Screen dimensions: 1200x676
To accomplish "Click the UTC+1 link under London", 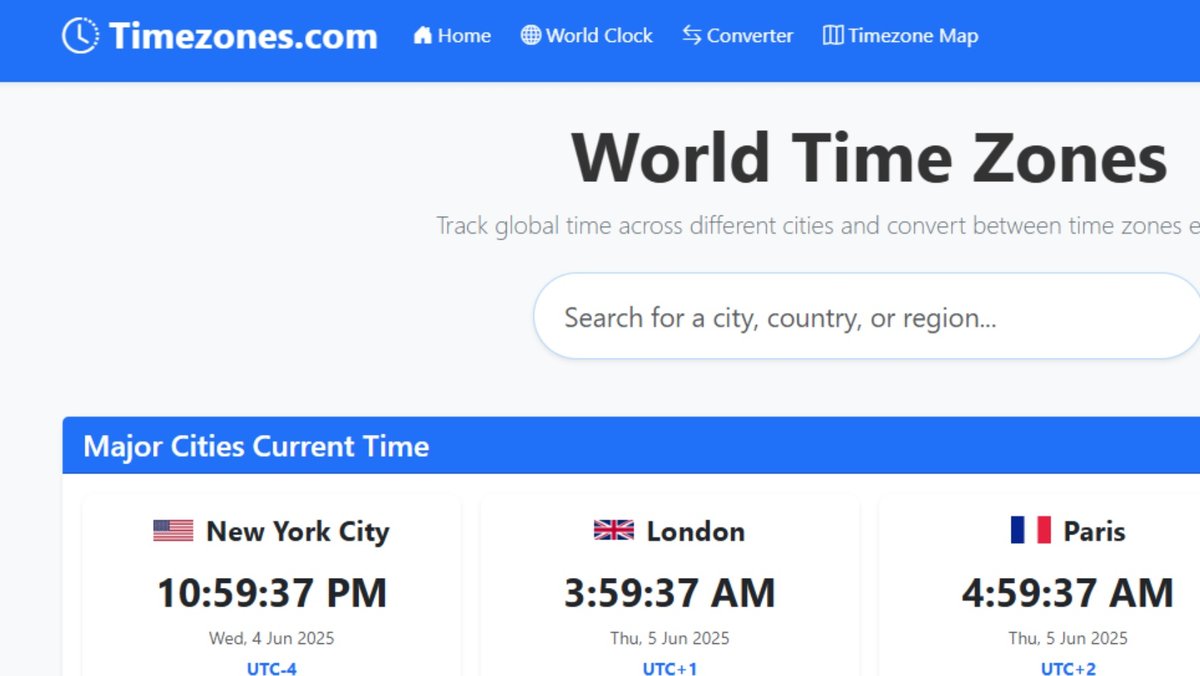I will tap(669, 668).
